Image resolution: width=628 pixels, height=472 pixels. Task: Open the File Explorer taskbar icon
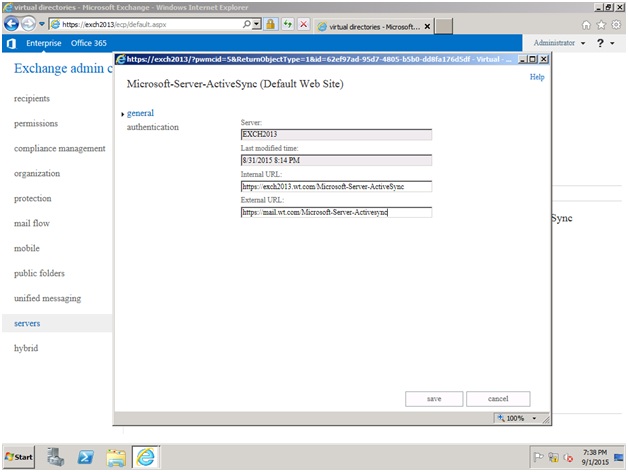click(x=116, y=458)
